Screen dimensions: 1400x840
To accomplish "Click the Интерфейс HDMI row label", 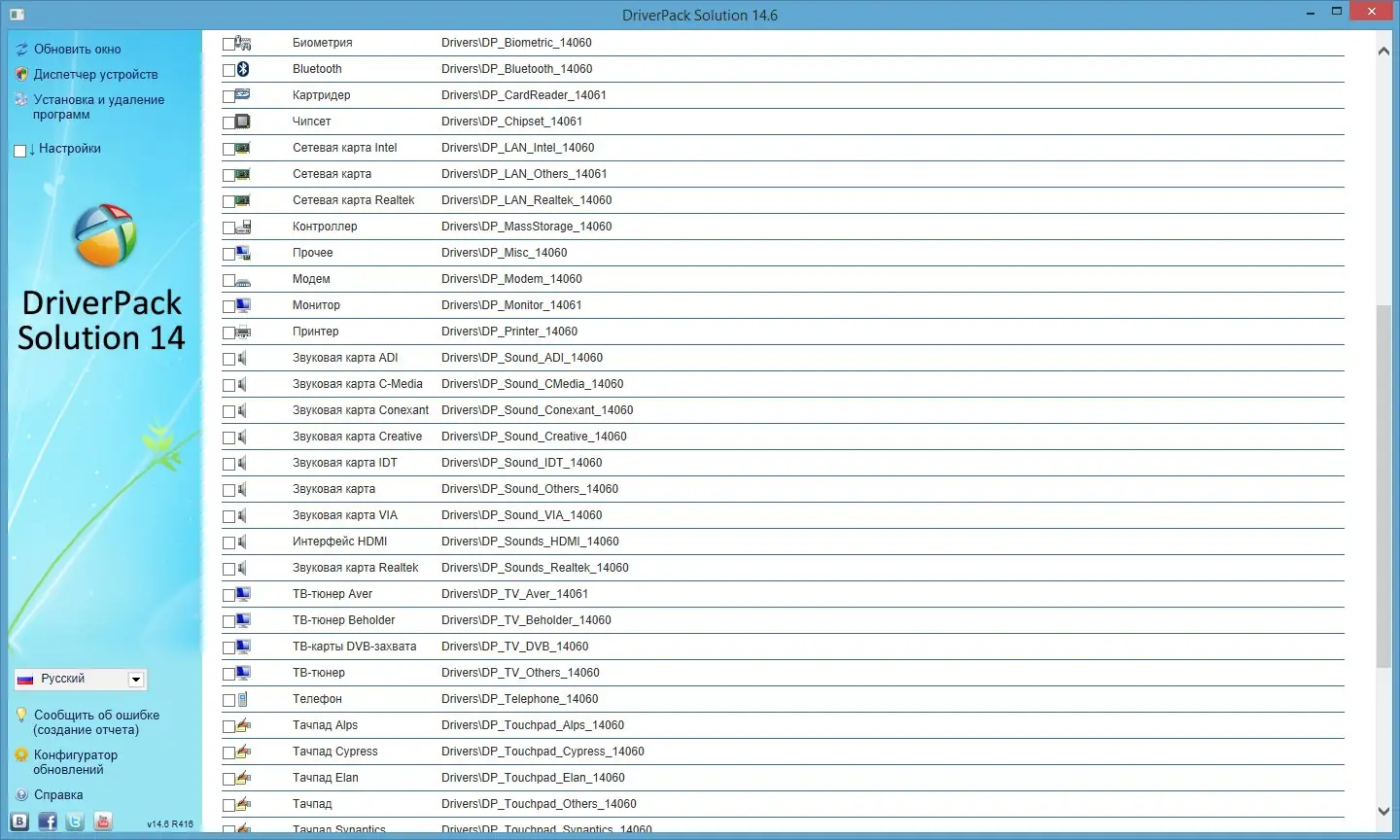I will tap(339, 542).
